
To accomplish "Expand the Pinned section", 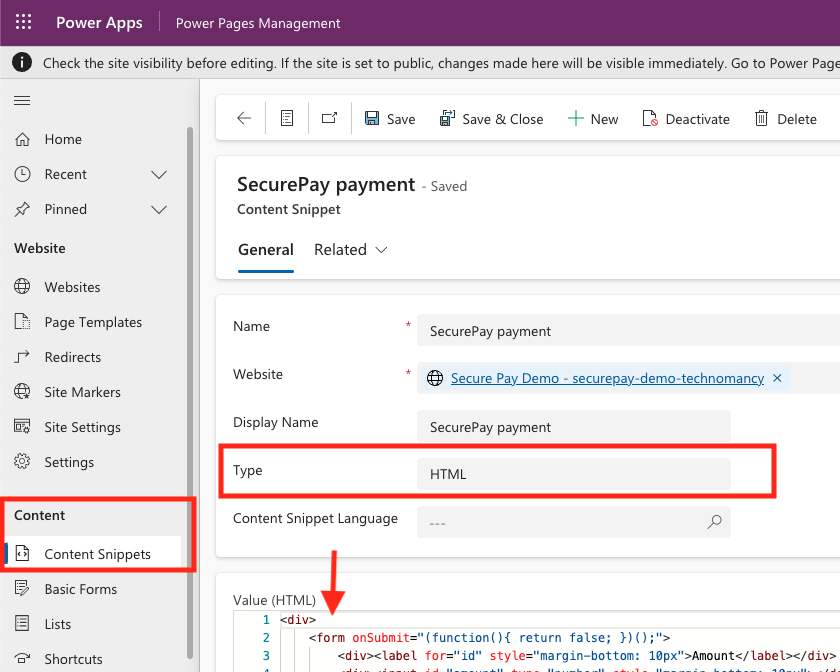I will click(x=158, y=209).
